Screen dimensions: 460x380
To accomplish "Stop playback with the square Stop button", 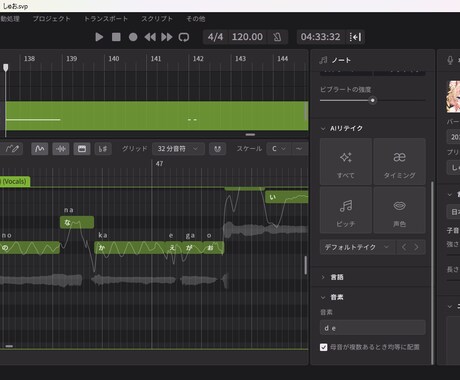I will [116, 37].
